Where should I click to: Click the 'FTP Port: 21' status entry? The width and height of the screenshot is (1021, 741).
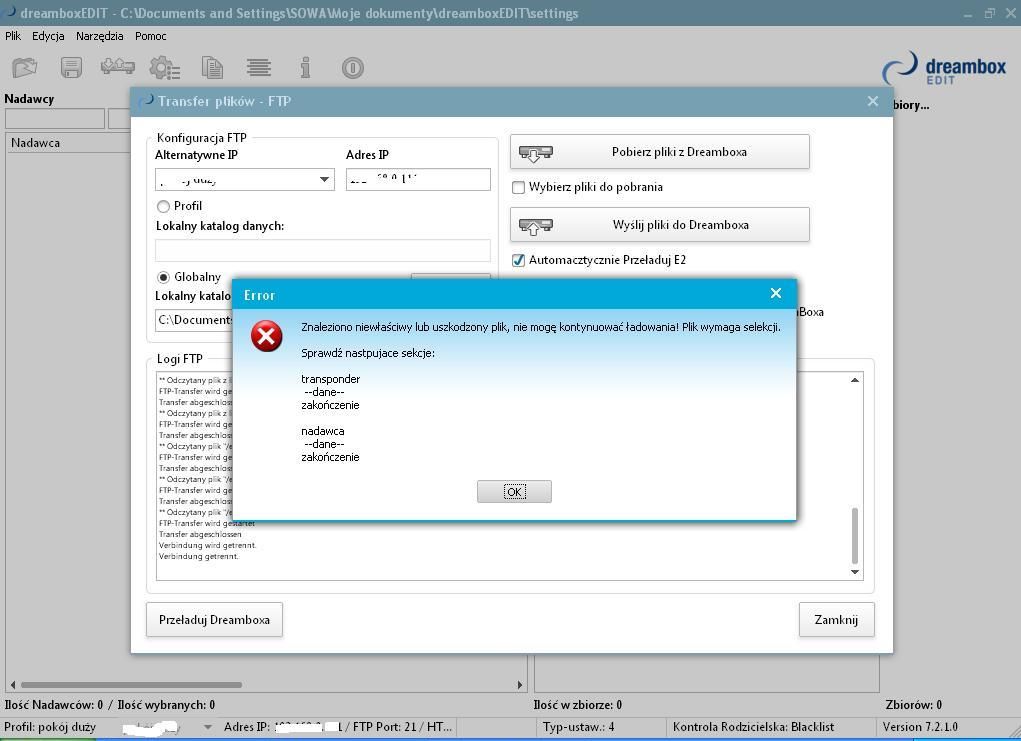[385, 727]
